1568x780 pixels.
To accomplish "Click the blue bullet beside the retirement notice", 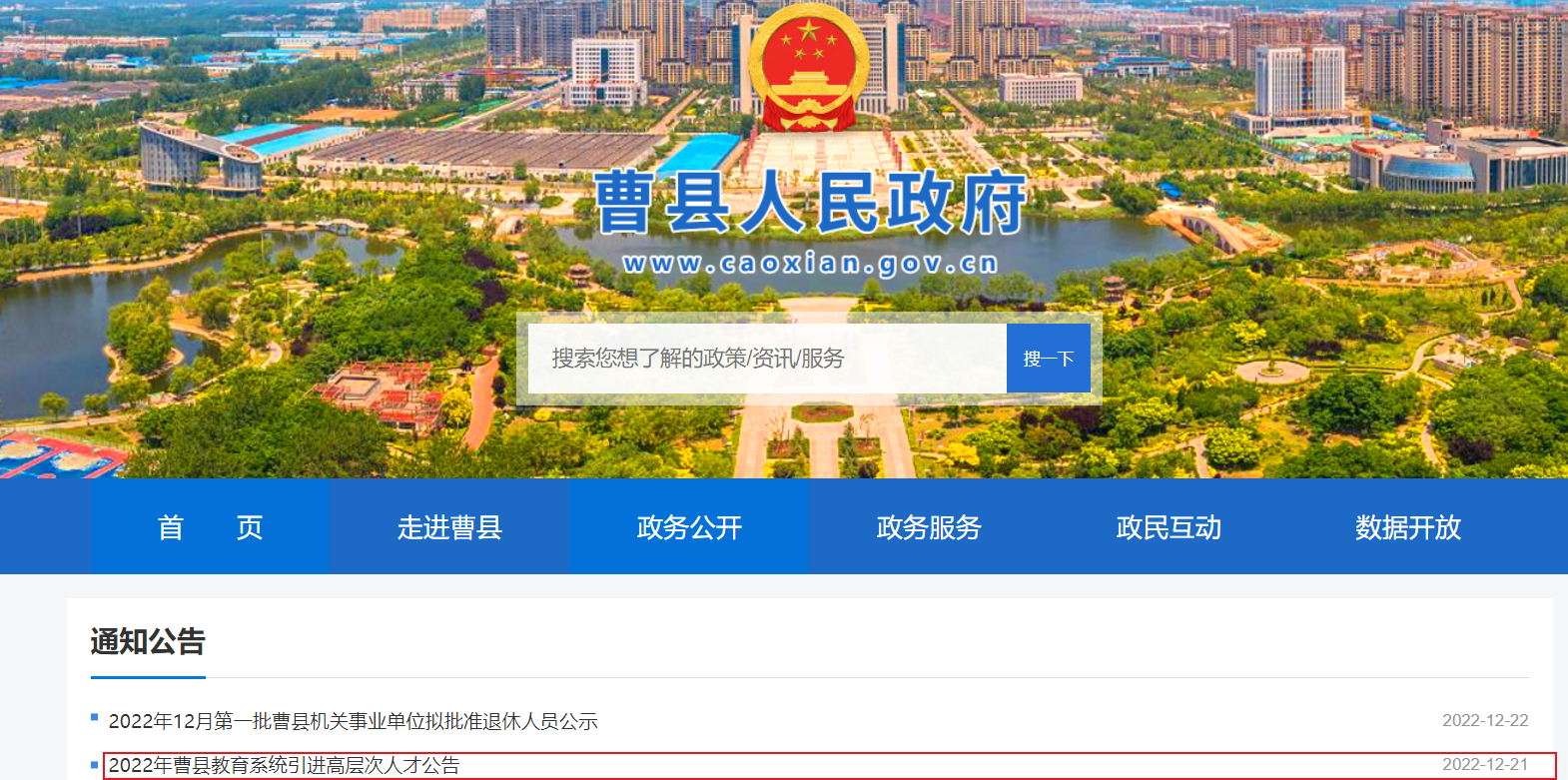I will [x=95, y=717].
